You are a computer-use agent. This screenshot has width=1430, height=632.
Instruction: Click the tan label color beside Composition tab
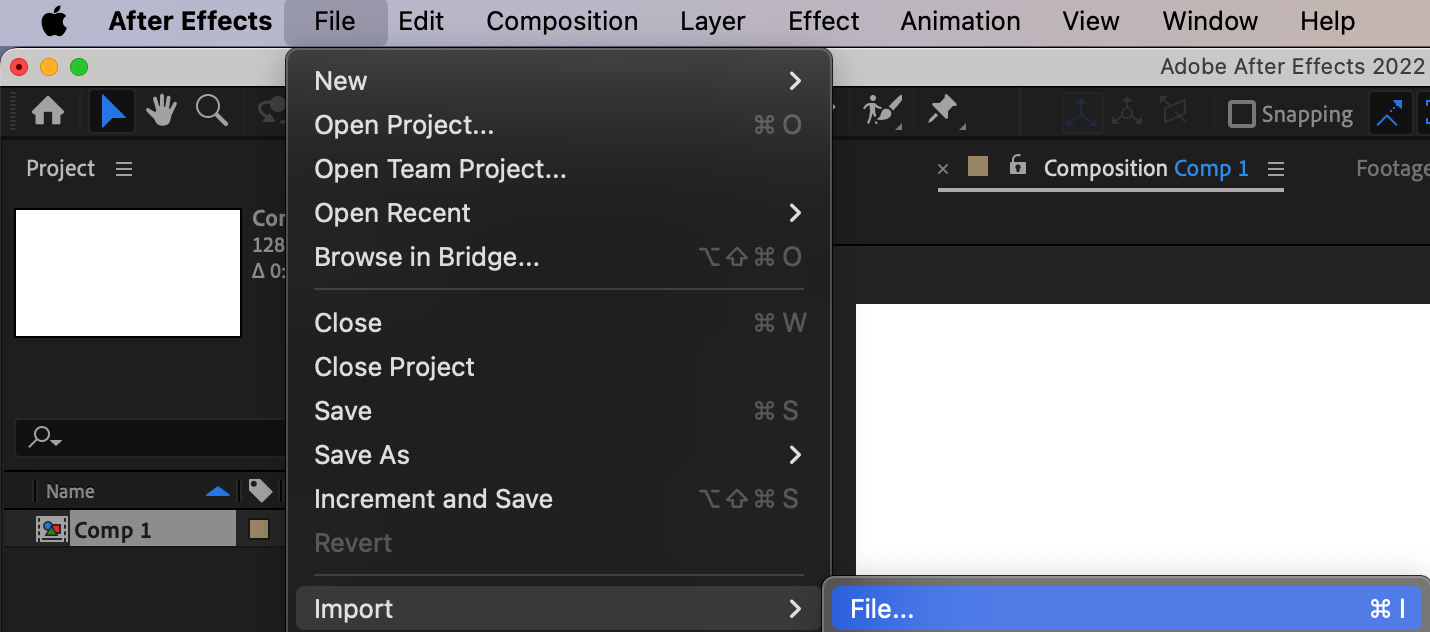pos(978,167)
